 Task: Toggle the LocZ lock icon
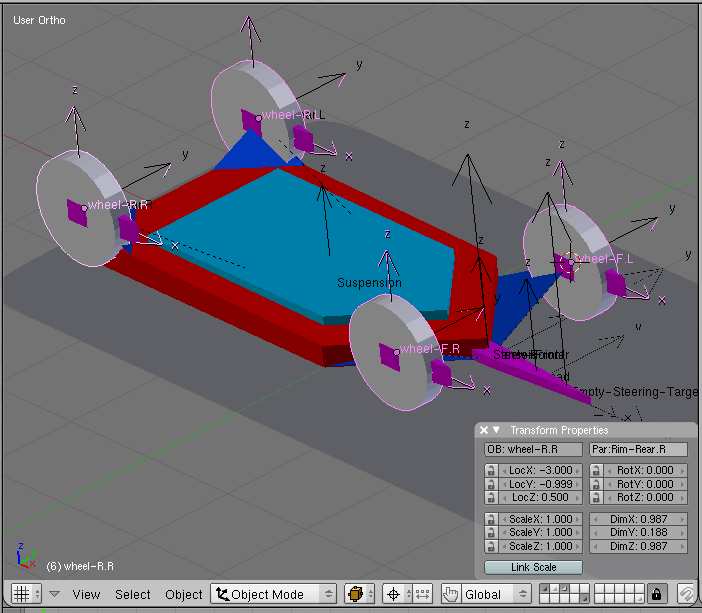491,497
